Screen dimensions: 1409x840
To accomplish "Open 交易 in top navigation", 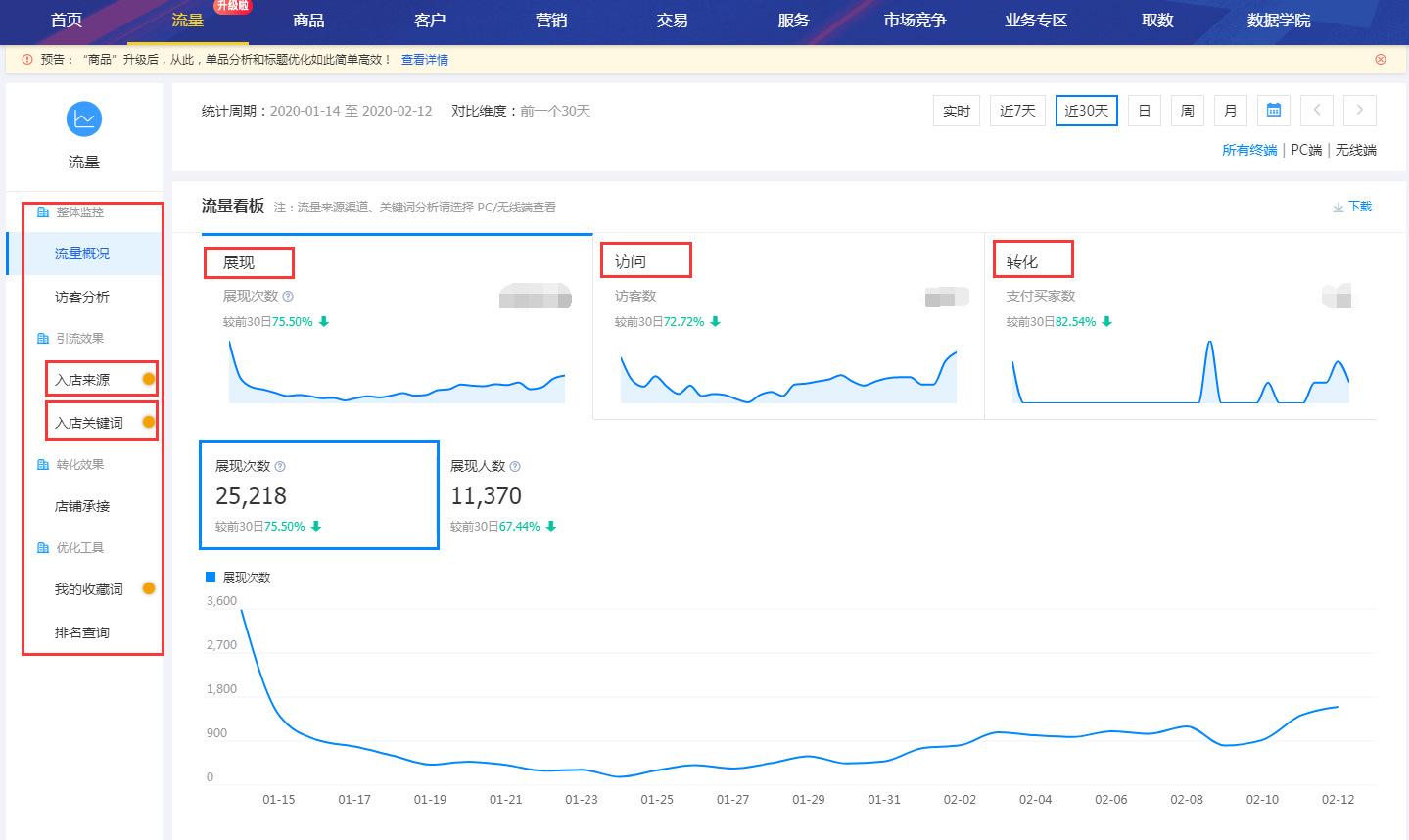I will 673,21.
